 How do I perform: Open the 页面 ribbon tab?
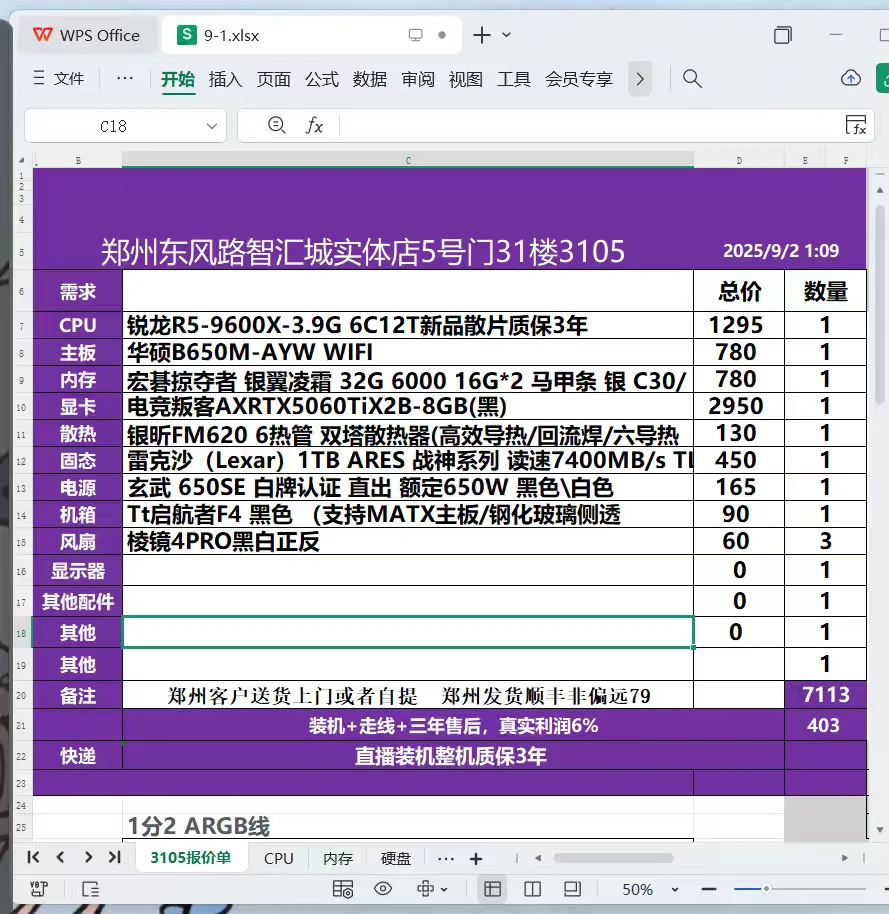[273, 79]
